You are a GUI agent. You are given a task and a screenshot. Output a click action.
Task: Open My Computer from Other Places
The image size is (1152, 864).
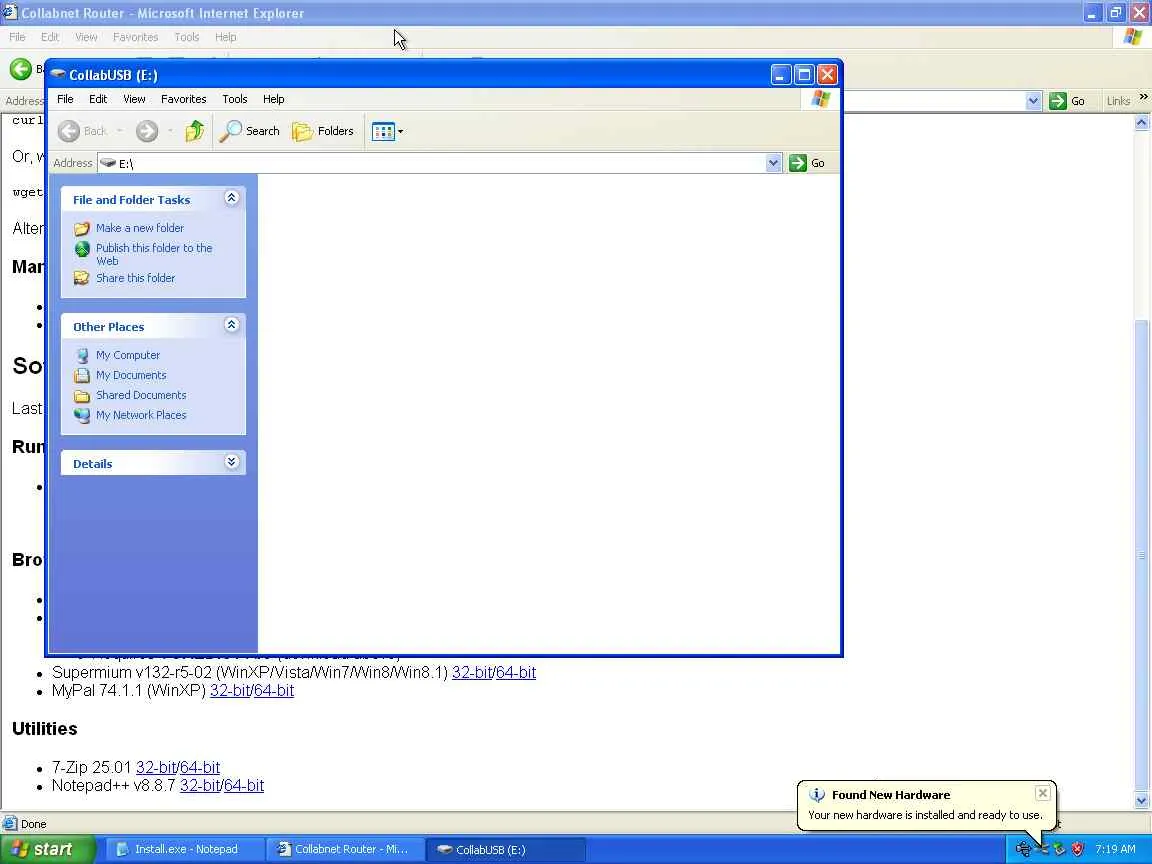coord(128,355)
